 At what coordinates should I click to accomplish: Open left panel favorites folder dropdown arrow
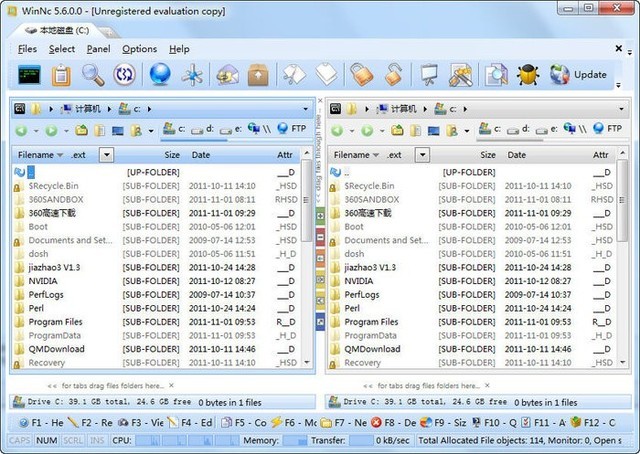151,131
